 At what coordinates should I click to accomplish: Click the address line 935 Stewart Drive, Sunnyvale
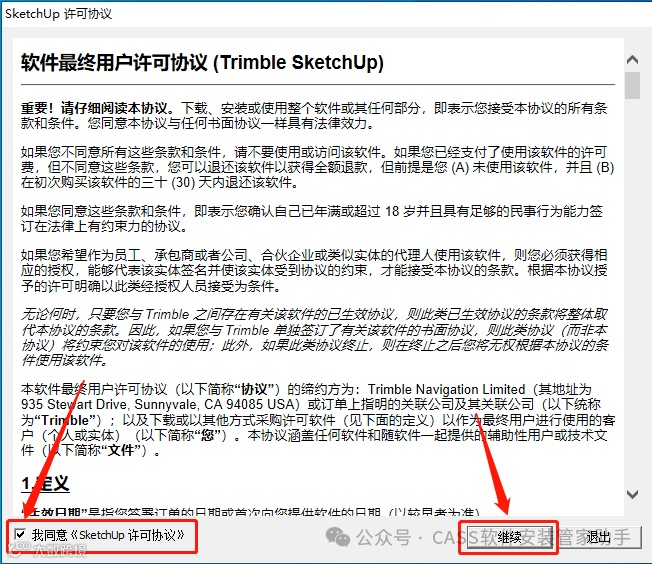pos(161,404)
